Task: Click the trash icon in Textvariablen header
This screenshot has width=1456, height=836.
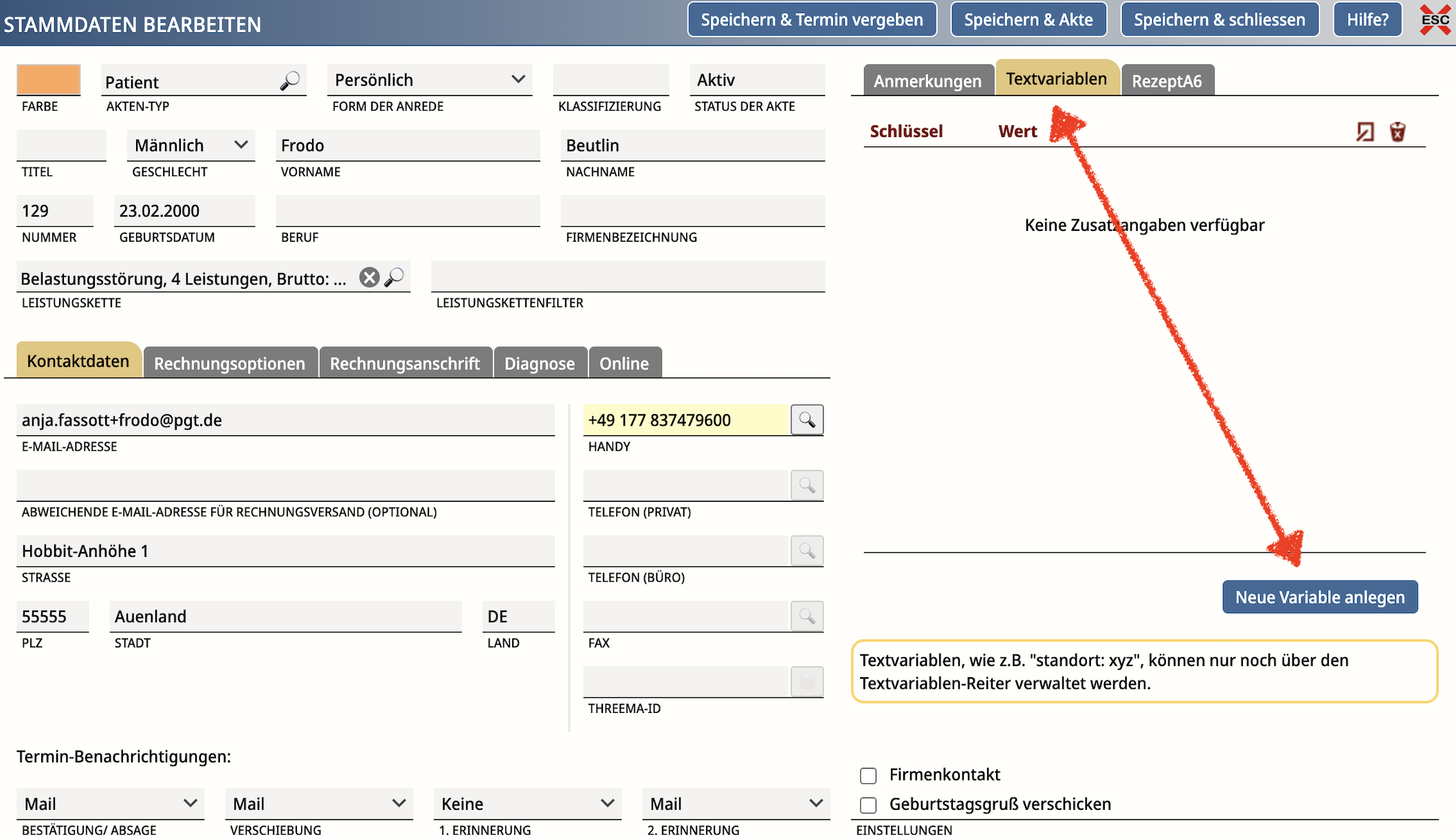Action: (1397, 131)
